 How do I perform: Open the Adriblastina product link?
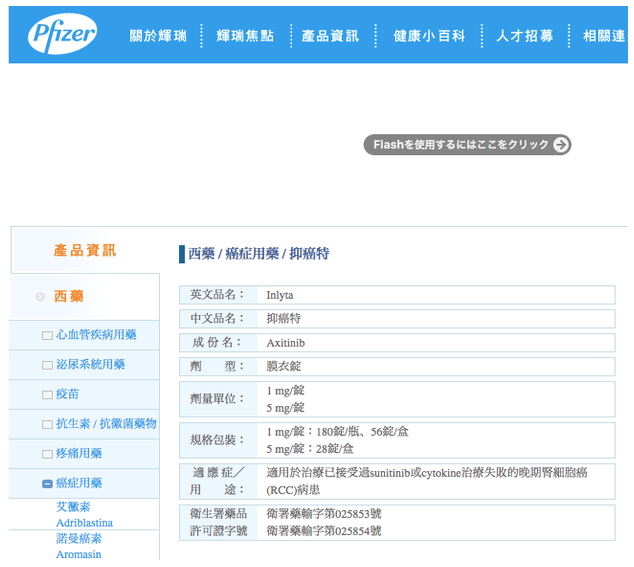85,523
